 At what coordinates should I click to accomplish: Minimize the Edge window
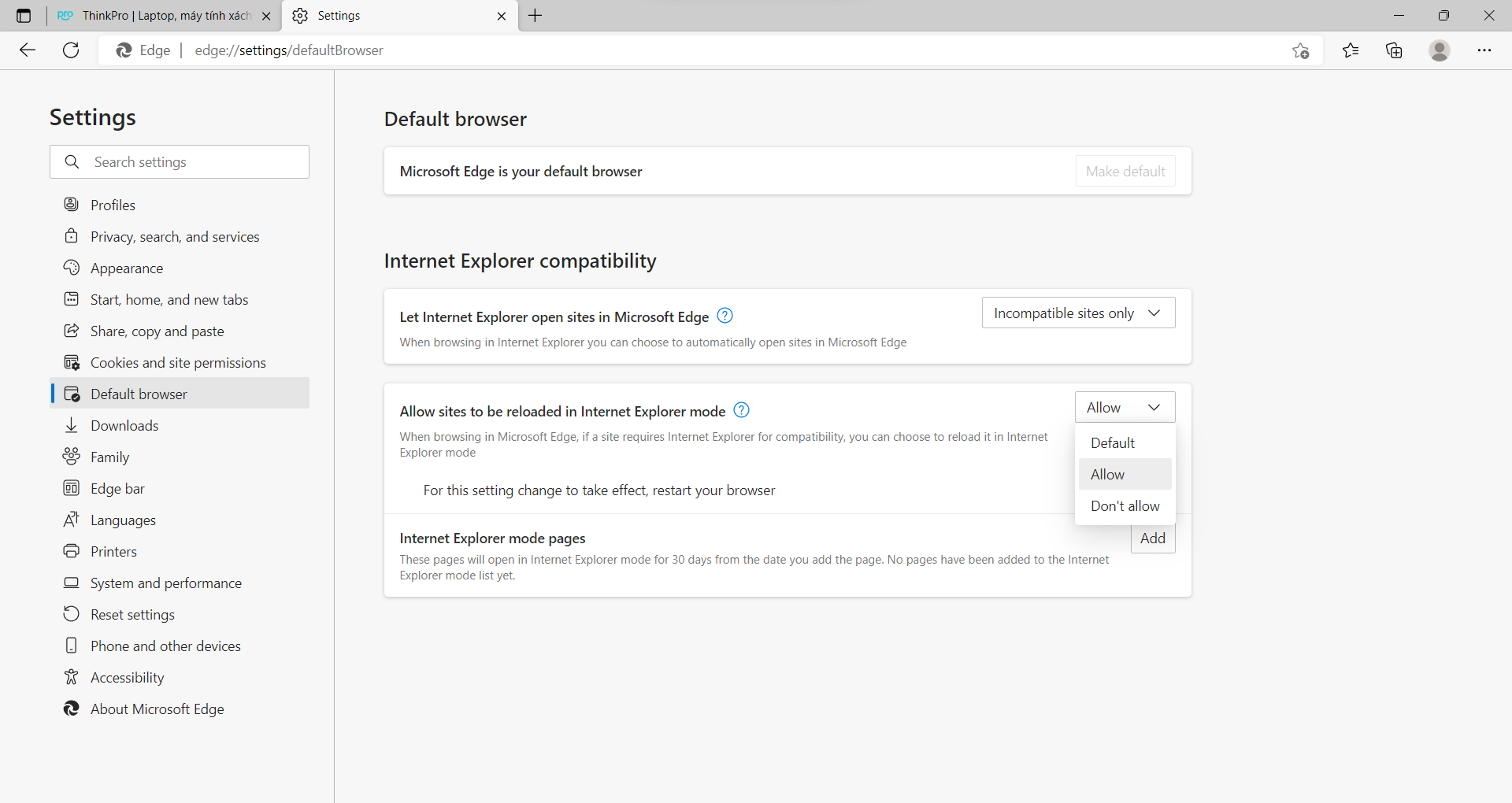click(x=1399, y=16)
